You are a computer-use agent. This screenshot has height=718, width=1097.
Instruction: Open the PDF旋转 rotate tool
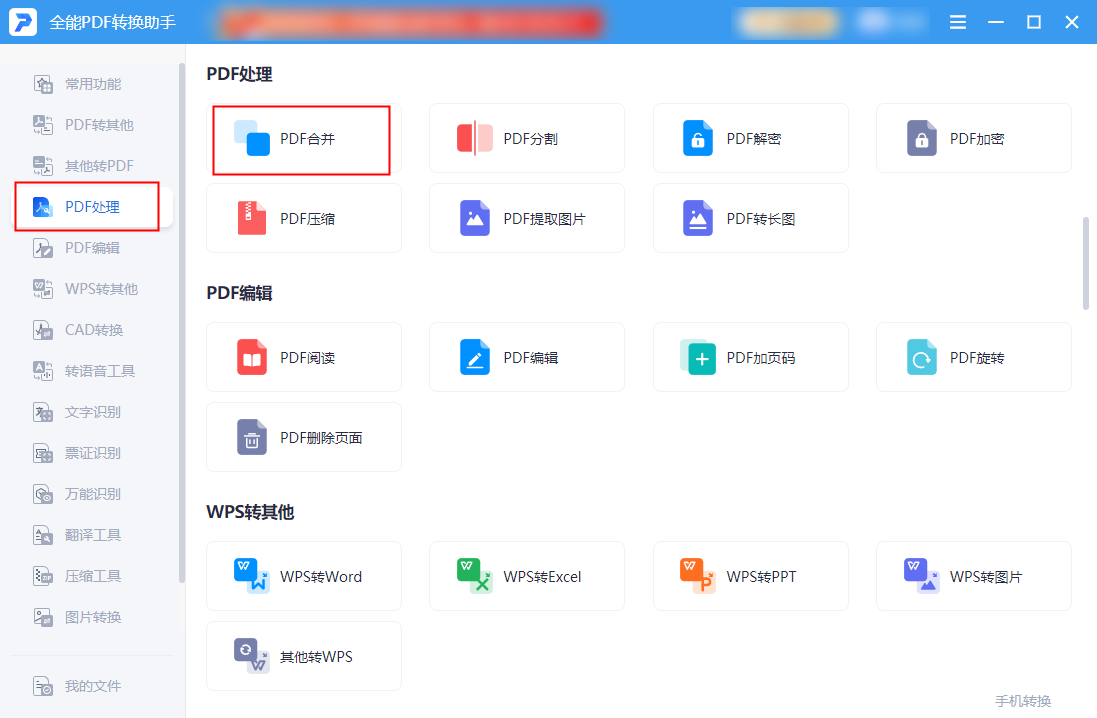click(974, 358)
